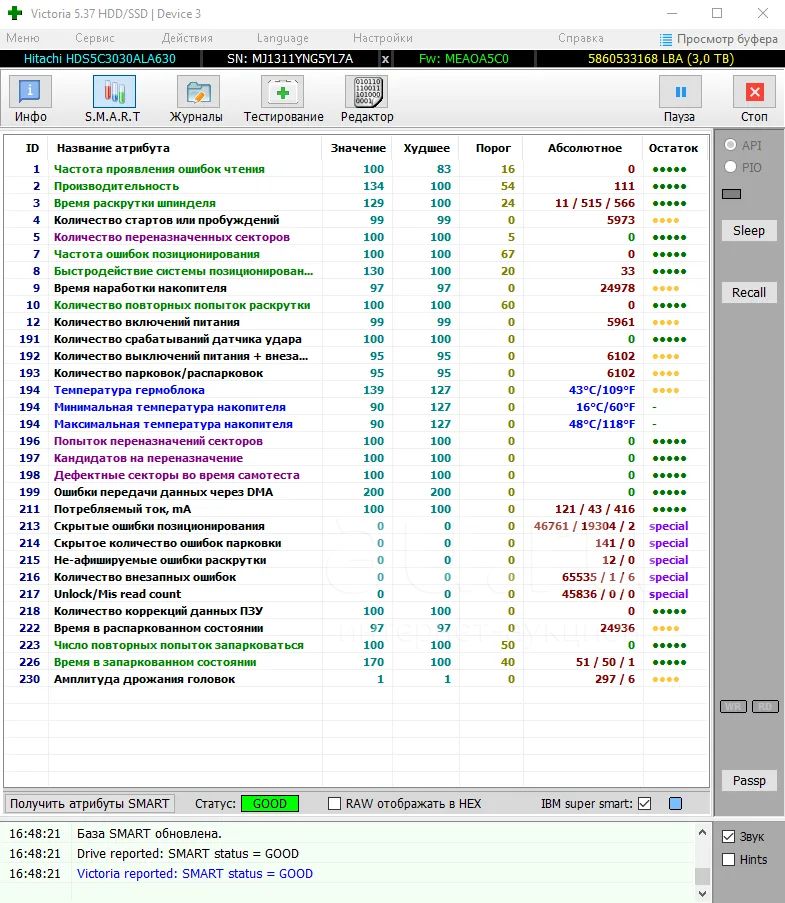Click the log scrollbar thumb
This screenshot has width=785, height=903.
(x=702, y=876)
